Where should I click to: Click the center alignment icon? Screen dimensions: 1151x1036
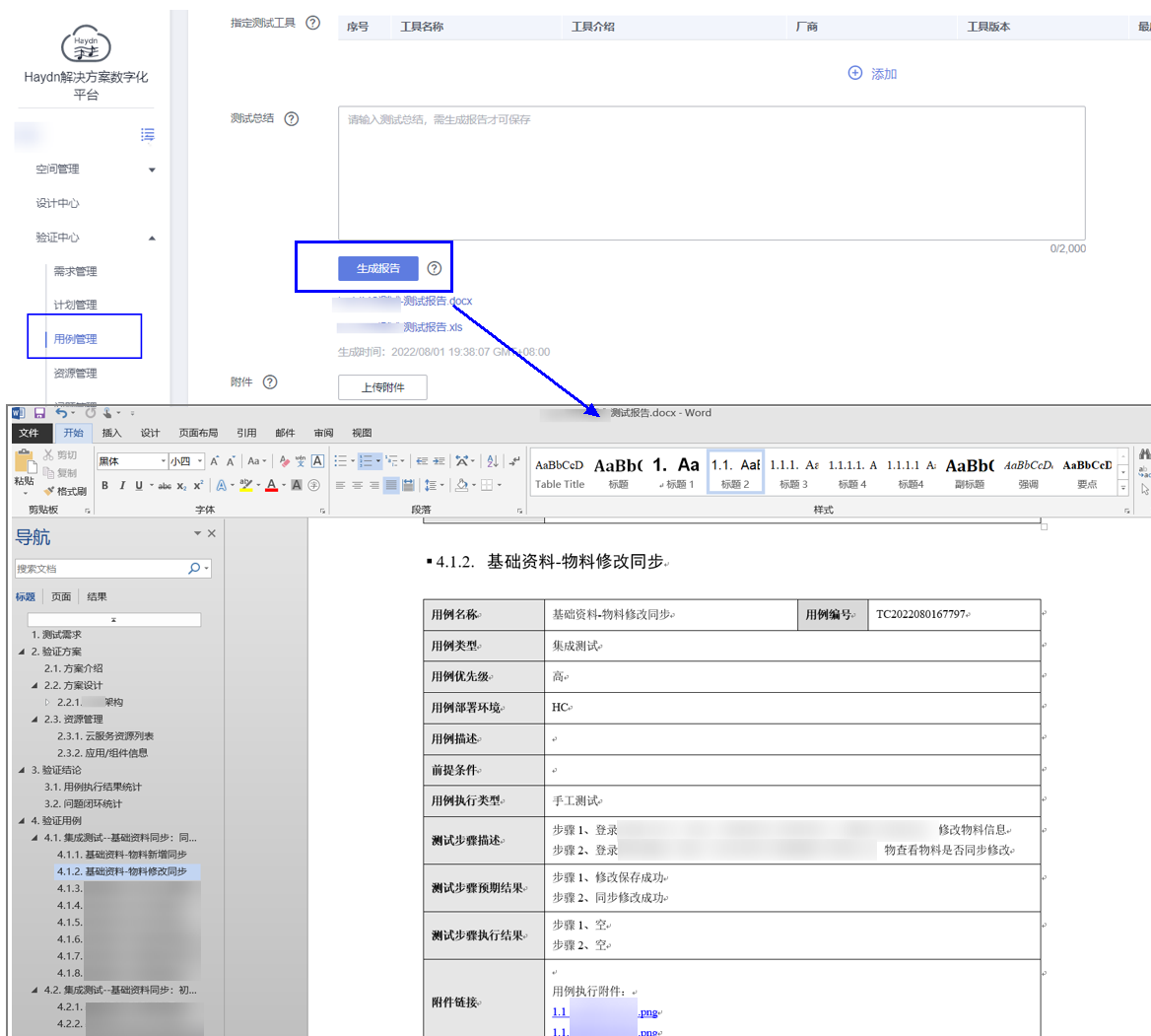tap(358, 485)
